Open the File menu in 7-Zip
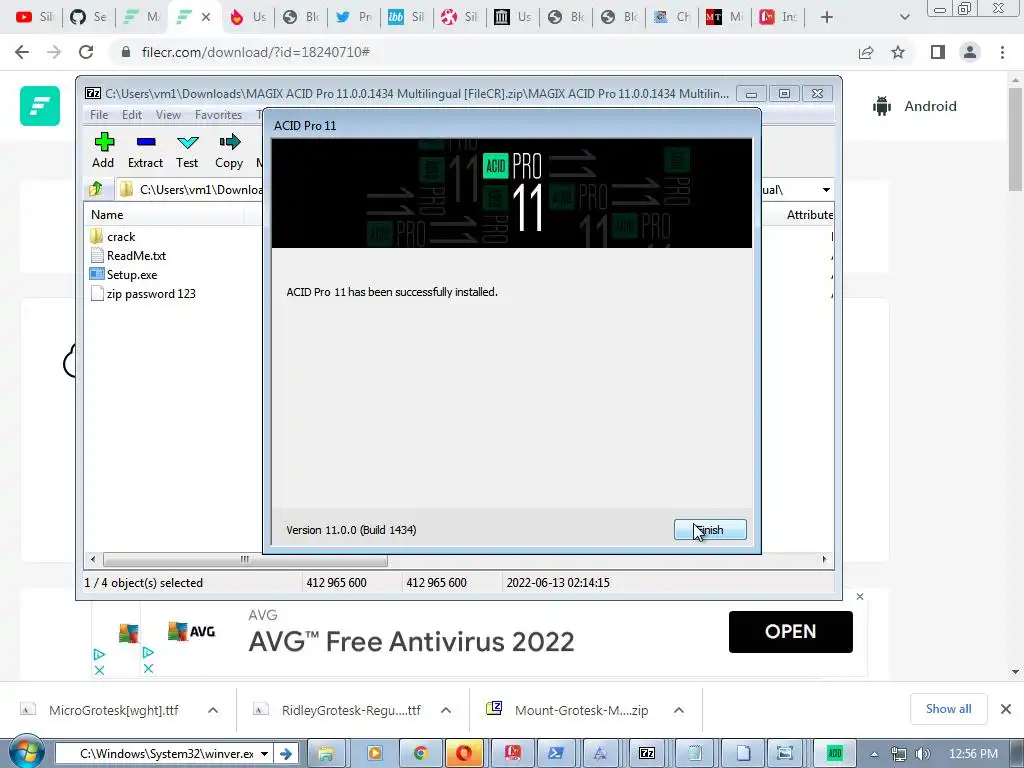Image resolution: width=1024 pixels, height=768 pixels. pyautogui.click(x=99, y=115)
